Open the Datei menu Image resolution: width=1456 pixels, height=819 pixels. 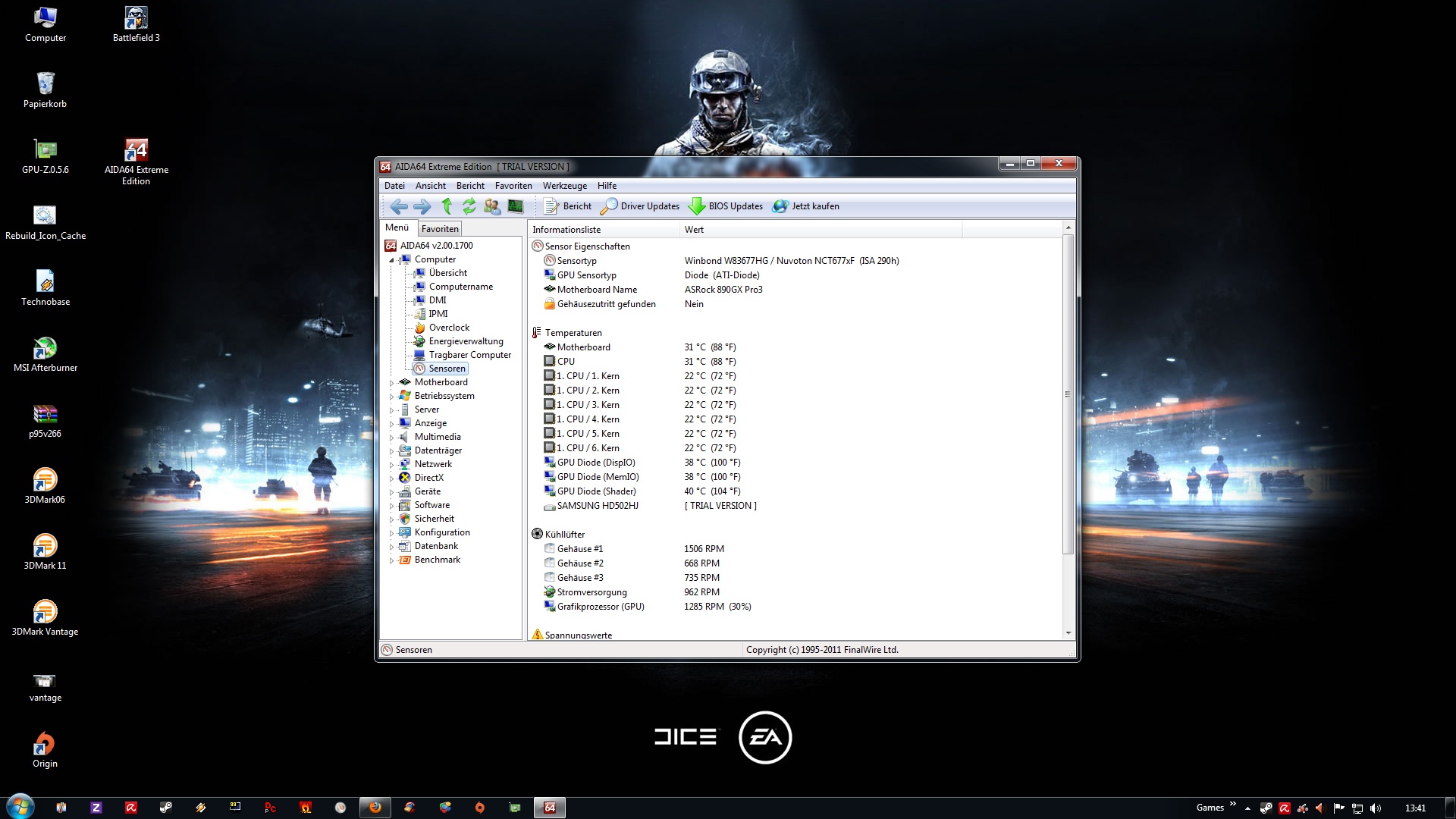(394, 186)
